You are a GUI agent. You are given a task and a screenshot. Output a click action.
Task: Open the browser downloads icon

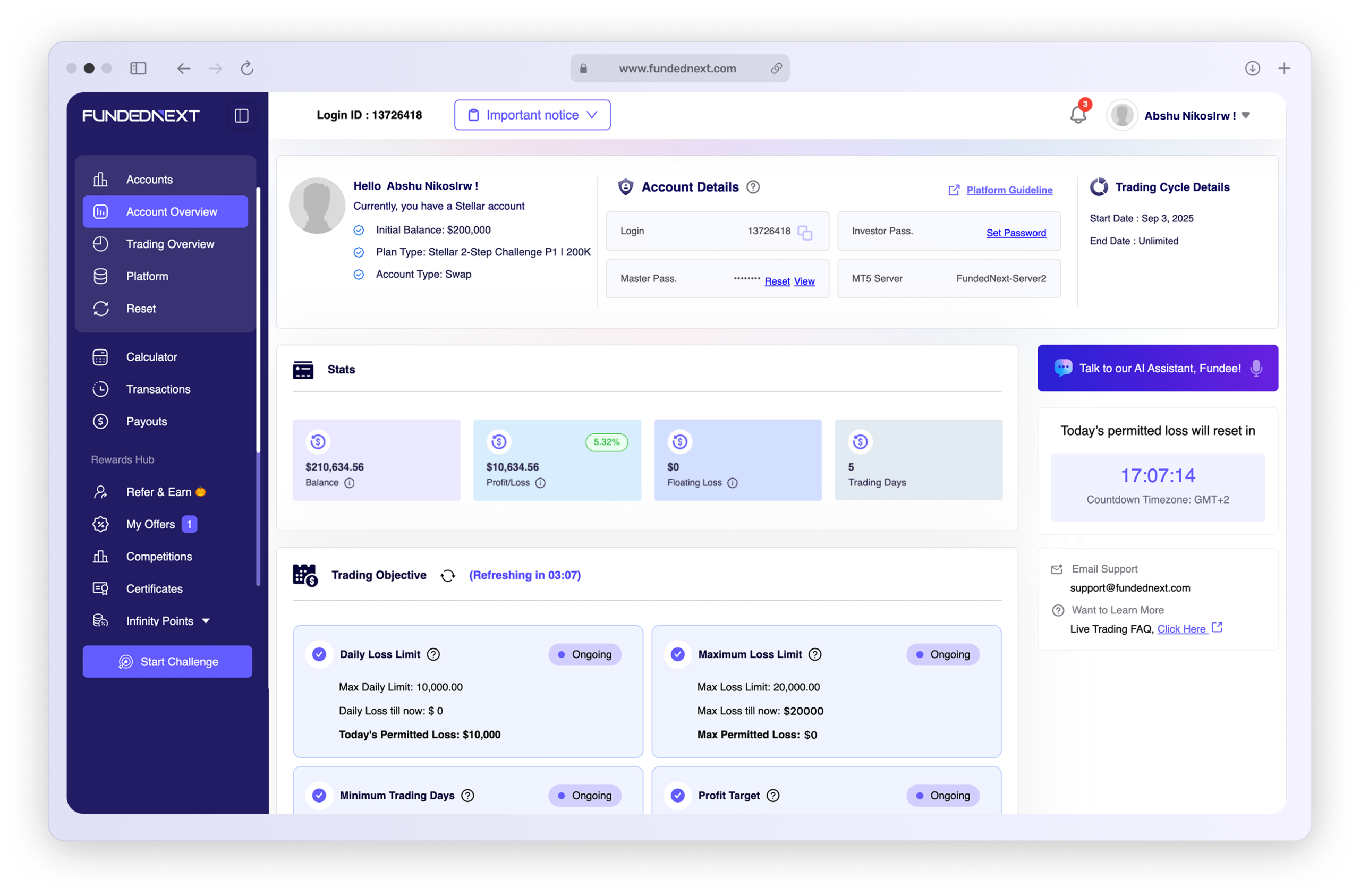pyautogui.click(x=1253, y=69)
